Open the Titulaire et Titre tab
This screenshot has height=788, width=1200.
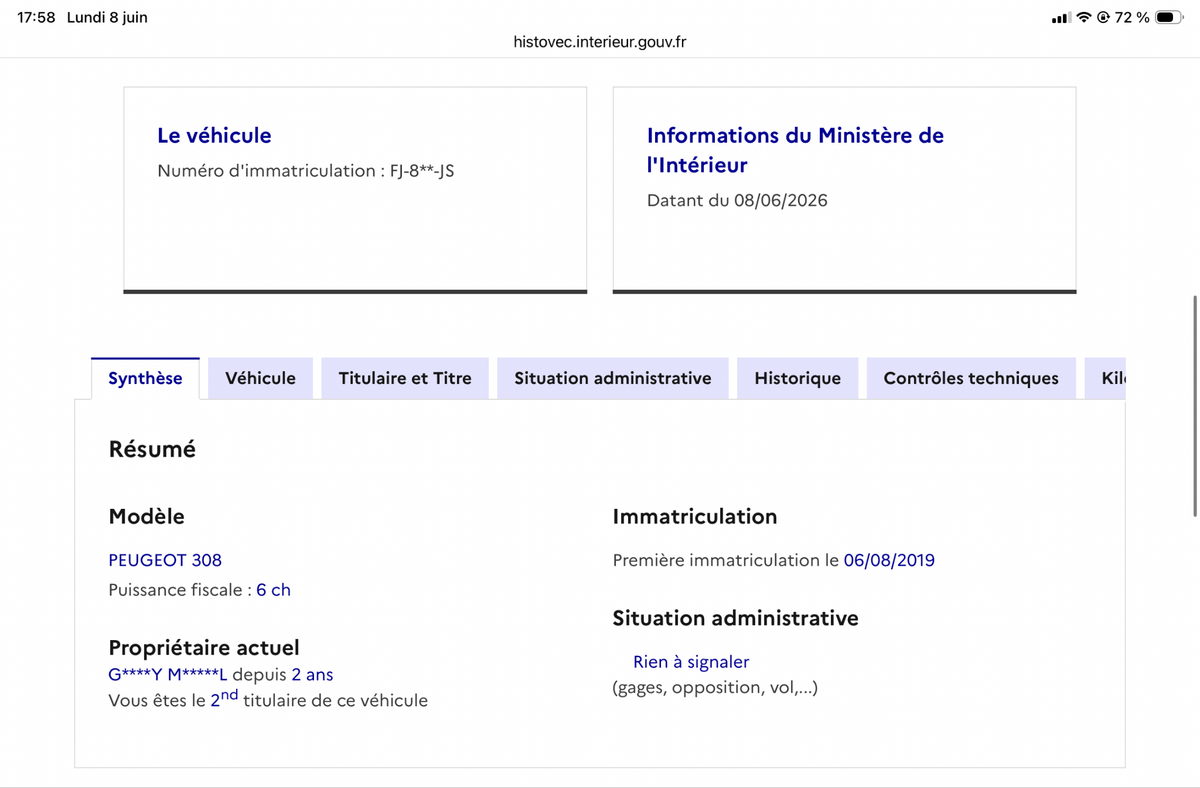(x=405, y=378)
